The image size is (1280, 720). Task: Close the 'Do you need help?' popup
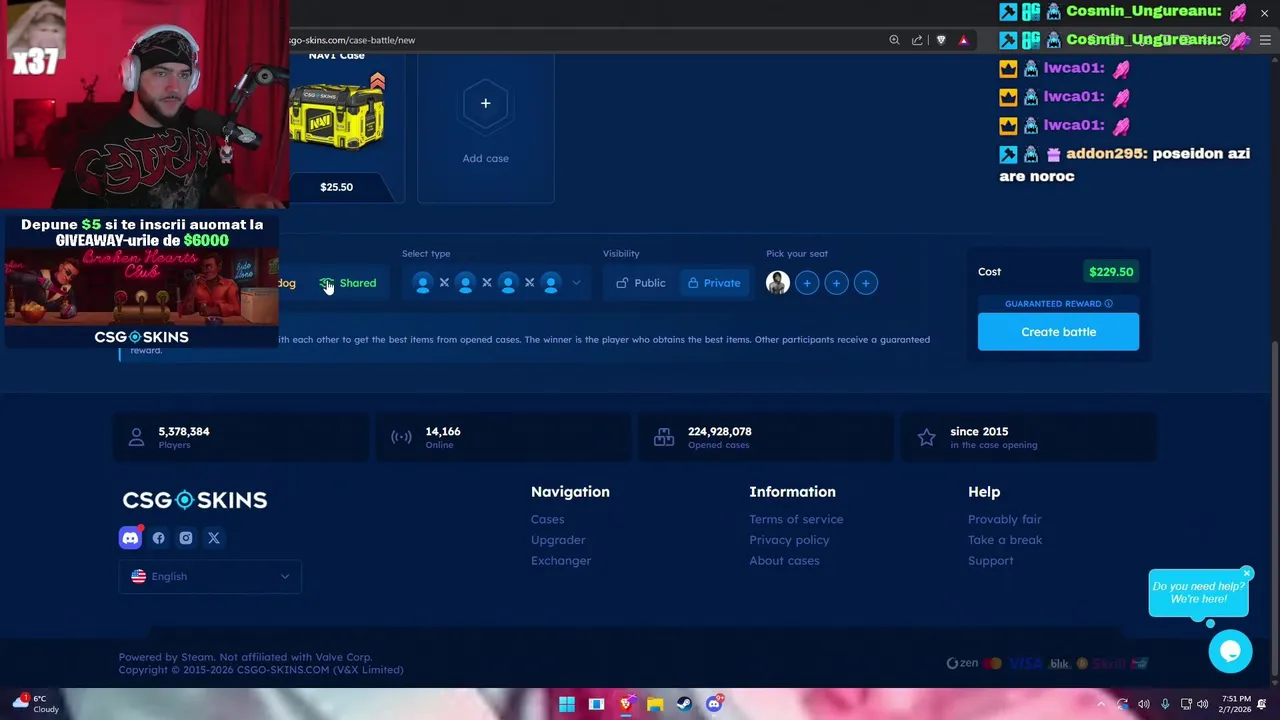tap(1247, 573)
